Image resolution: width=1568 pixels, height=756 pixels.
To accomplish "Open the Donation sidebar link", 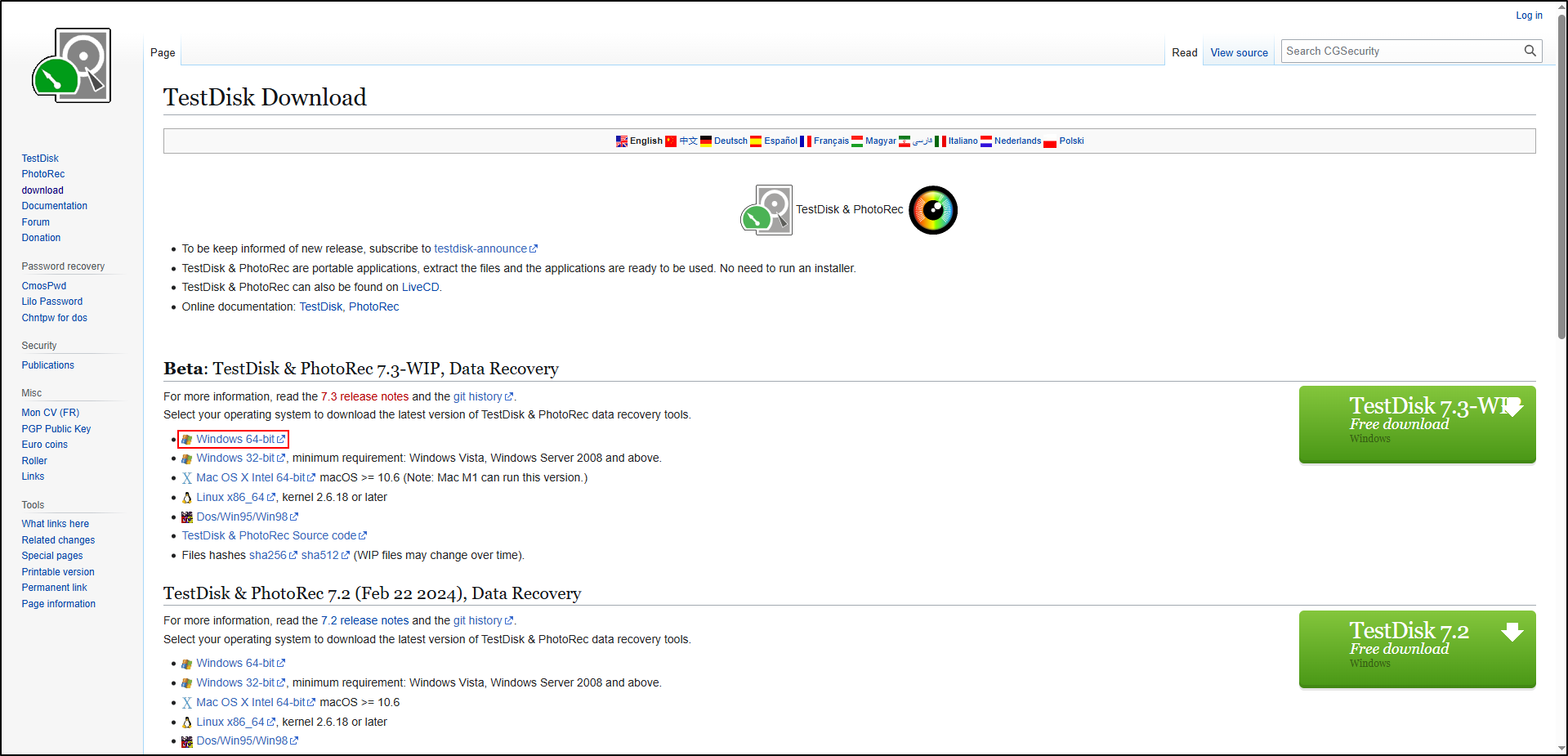I will pyautogui.click(x=42, y=238).
